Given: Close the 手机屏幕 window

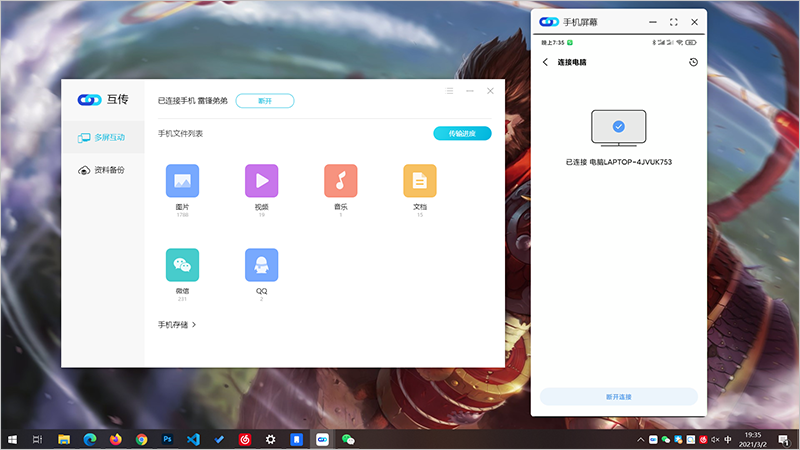Looking at the screenshot, I should (x=694, y=22).
